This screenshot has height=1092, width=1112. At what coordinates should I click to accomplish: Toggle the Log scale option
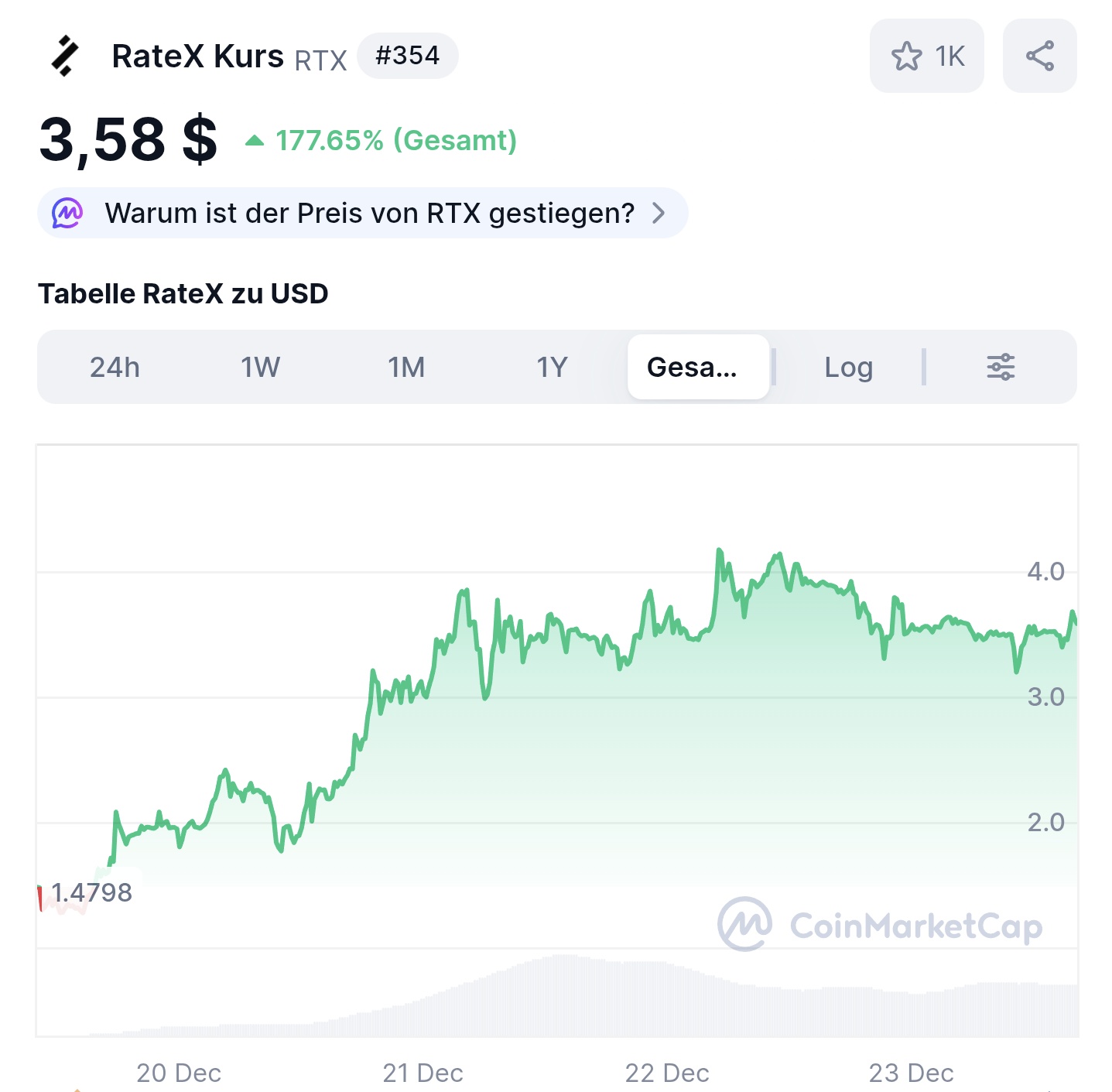[848, 367]
